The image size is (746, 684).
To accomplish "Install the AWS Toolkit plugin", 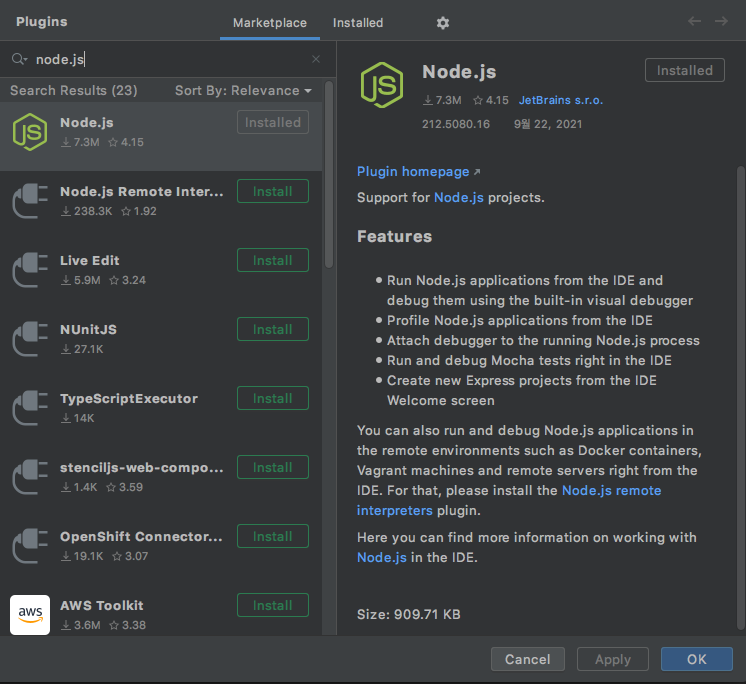I will click(273, 605).
